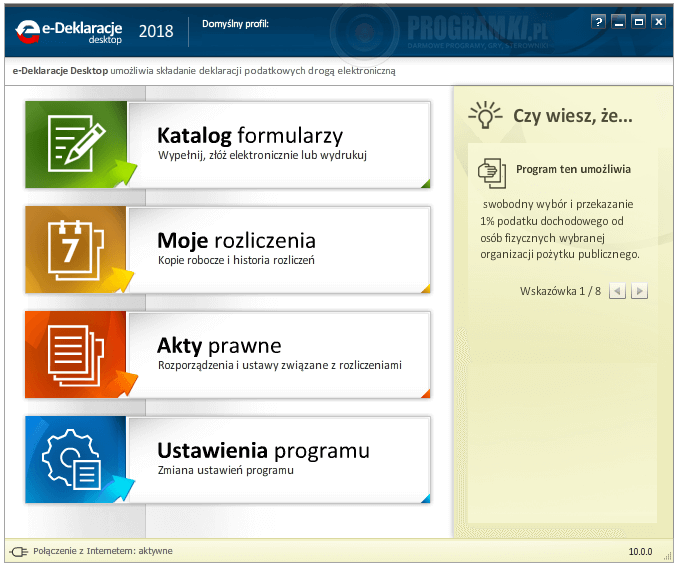The image size is (678, 570).
Task: Click the tip paragraph about 1% podatku
Action: 560,229
